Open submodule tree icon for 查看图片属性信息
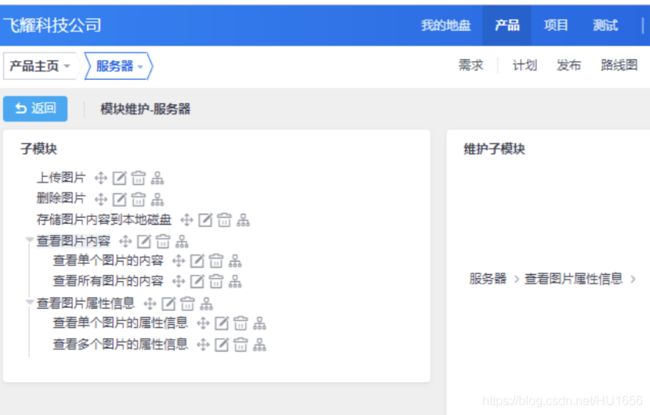This screenshot has width=650, height=415. pos(206,304)
